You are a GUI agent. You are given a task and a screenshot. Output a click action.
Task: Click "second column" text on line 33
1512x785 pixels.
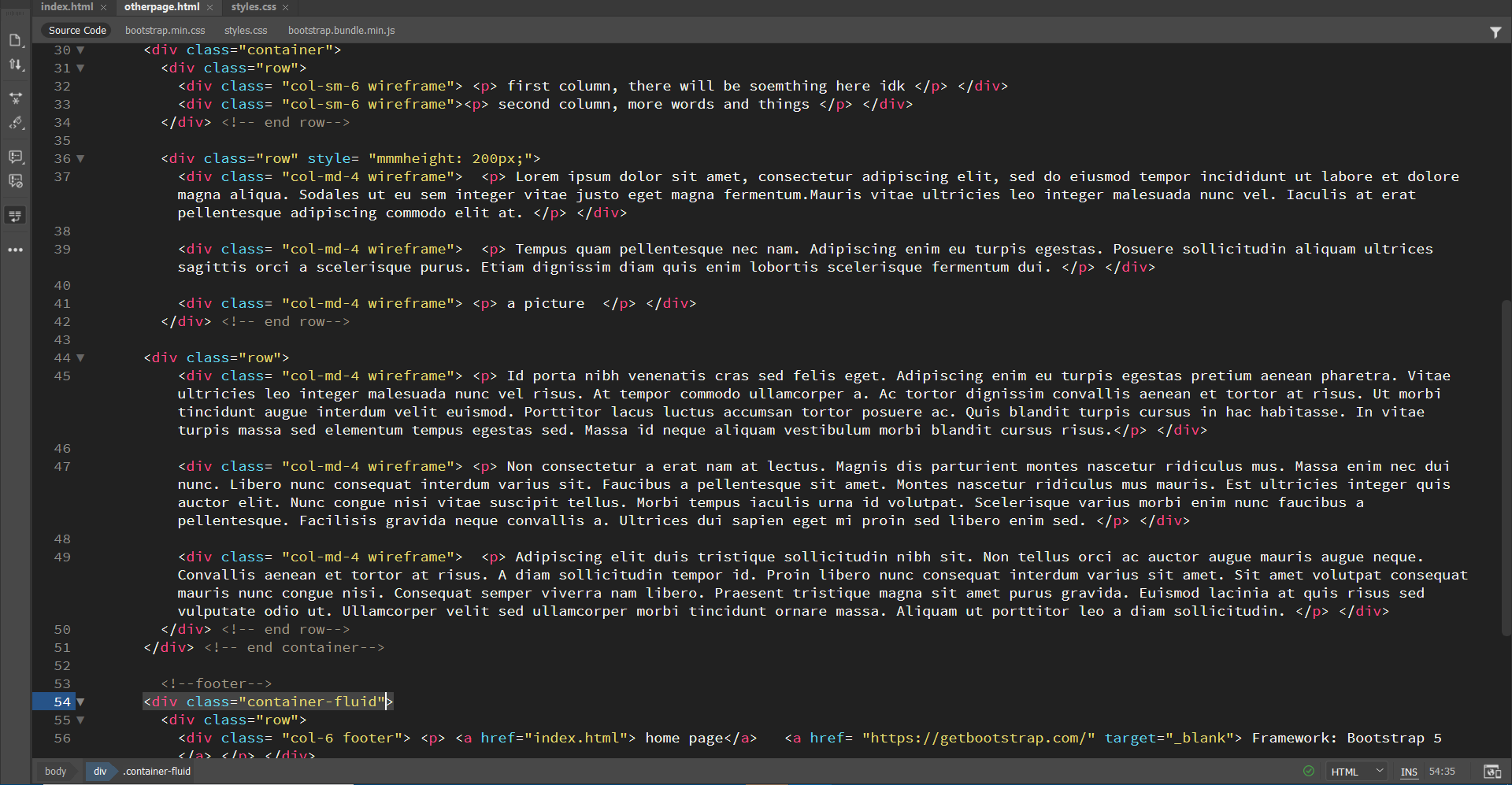(554, 104)
